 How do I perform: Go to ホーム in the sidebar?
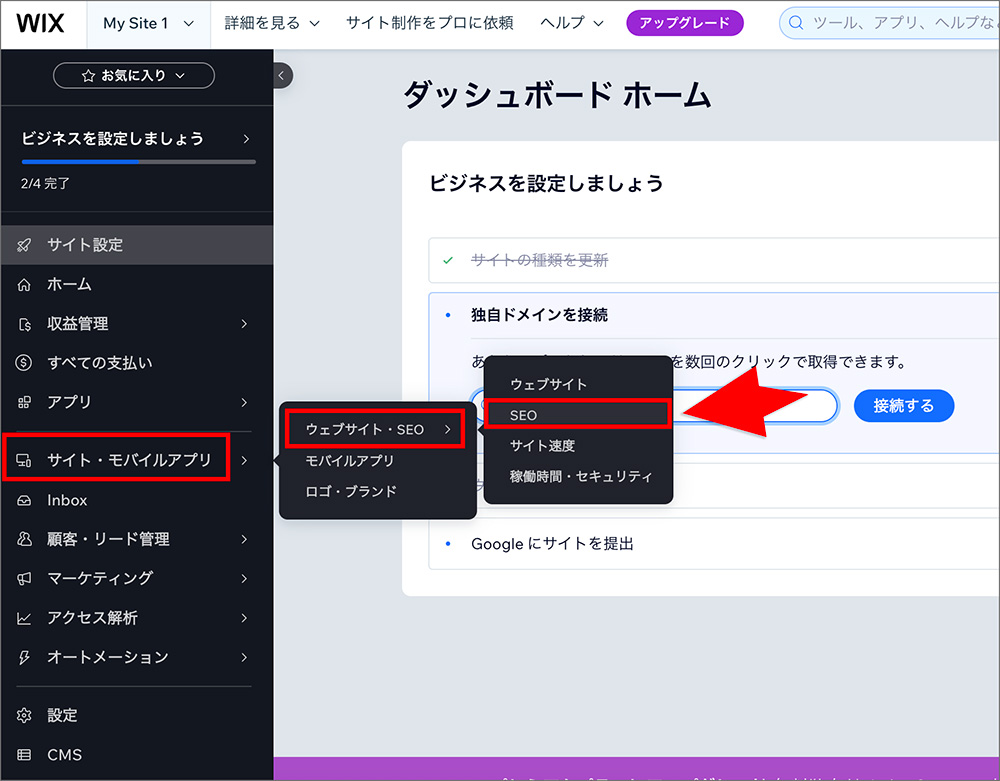[137, 284]
